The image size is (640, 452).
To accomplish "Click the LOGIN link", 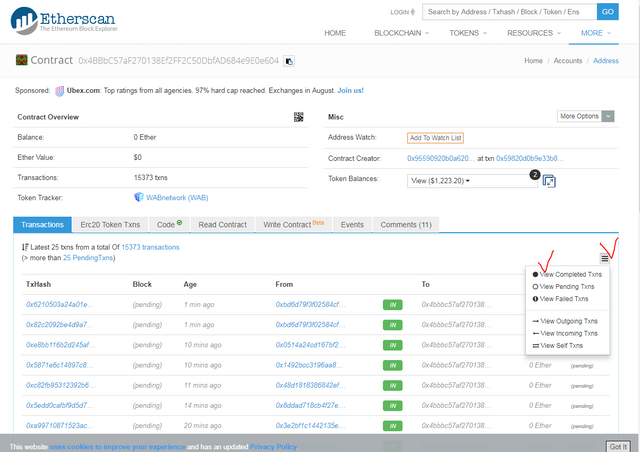I will (x=399, y=12).
